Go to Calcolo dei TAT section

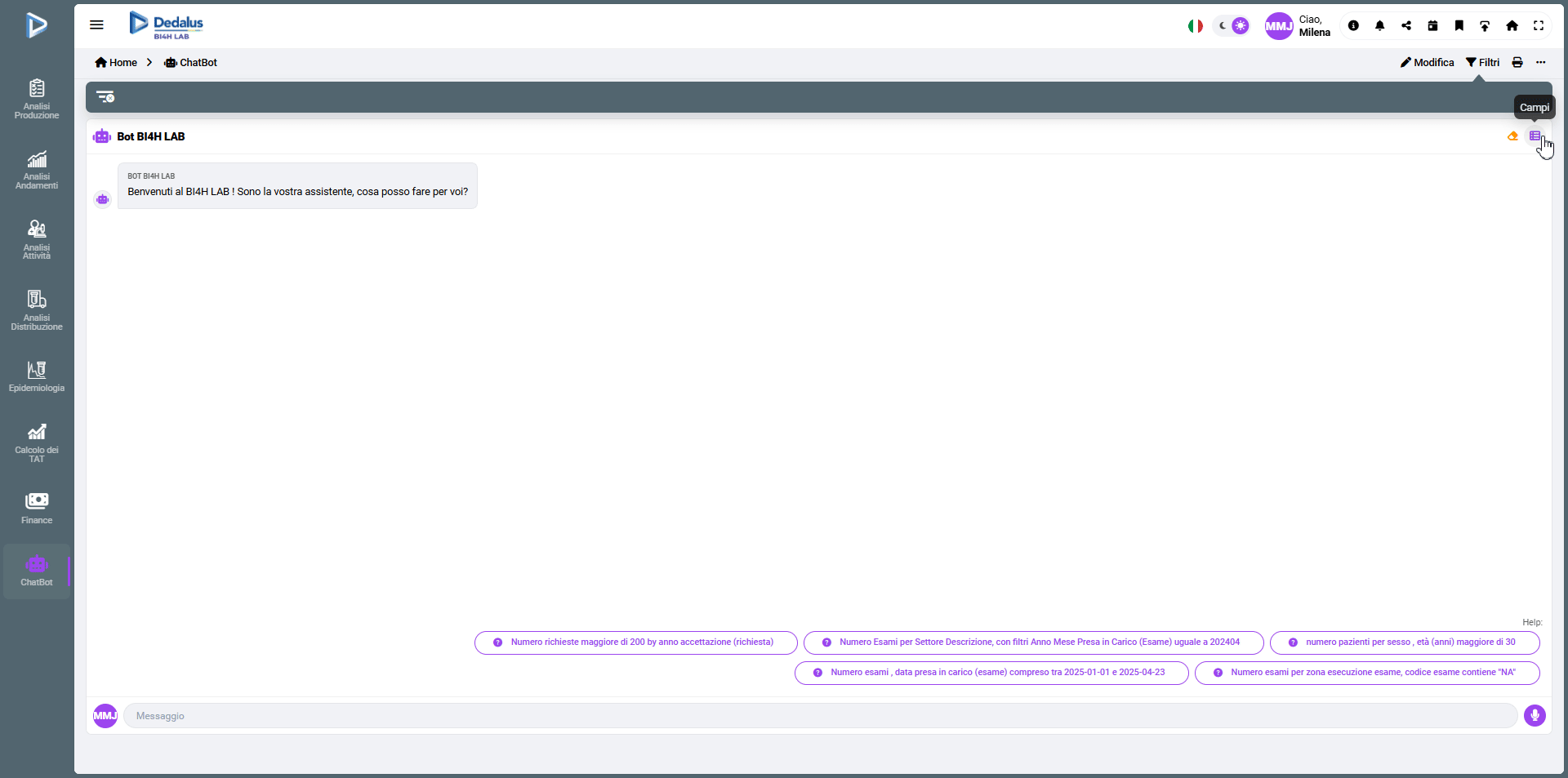[37, 442]
